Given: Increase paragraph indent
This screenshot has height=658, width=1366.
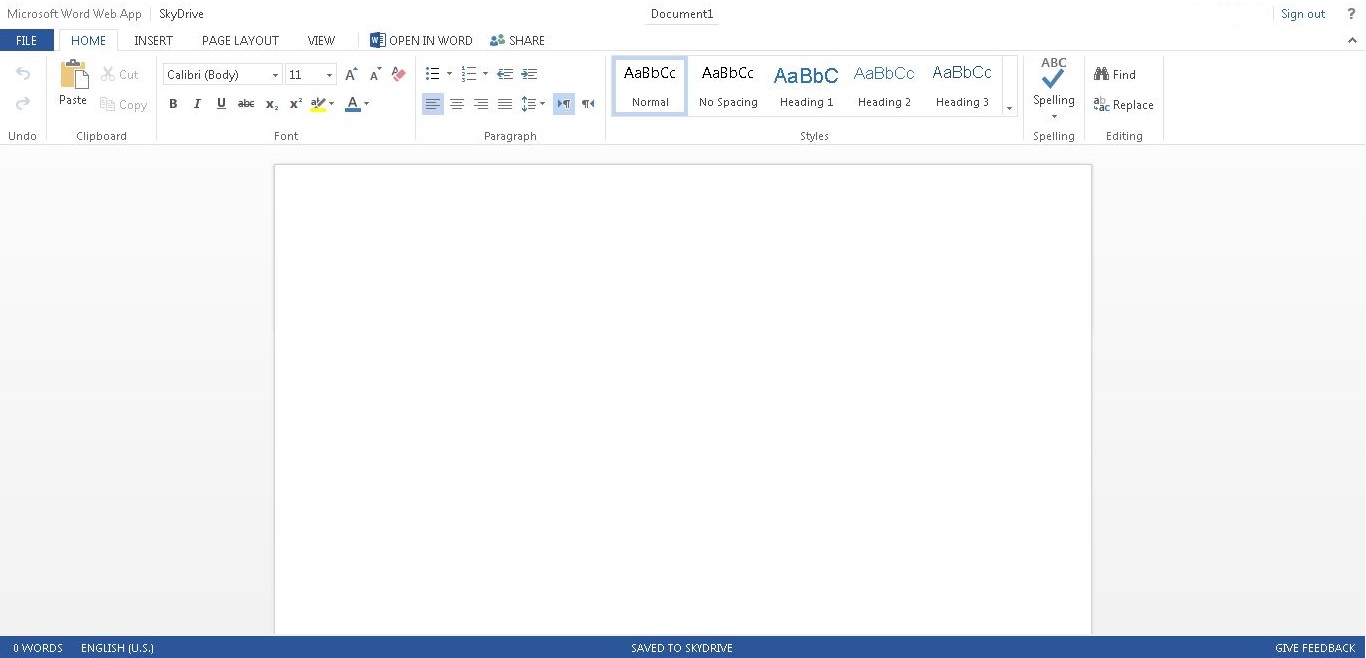Looking at the screenshot, I should [x=529, y=74].
